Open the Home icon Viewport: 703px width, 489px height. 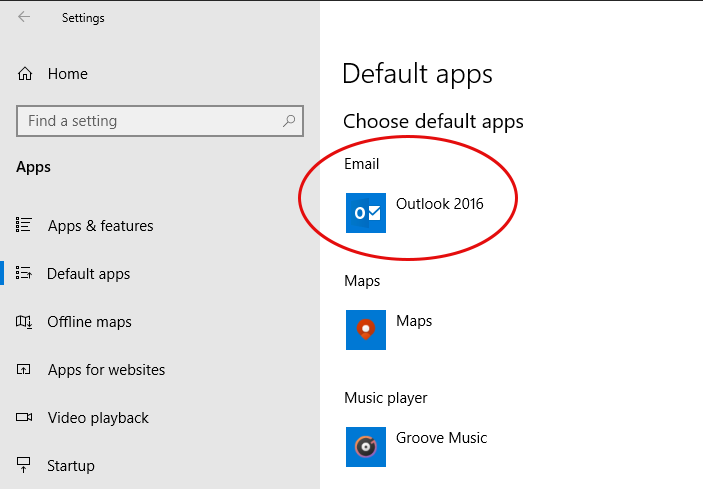click(25, 74)
